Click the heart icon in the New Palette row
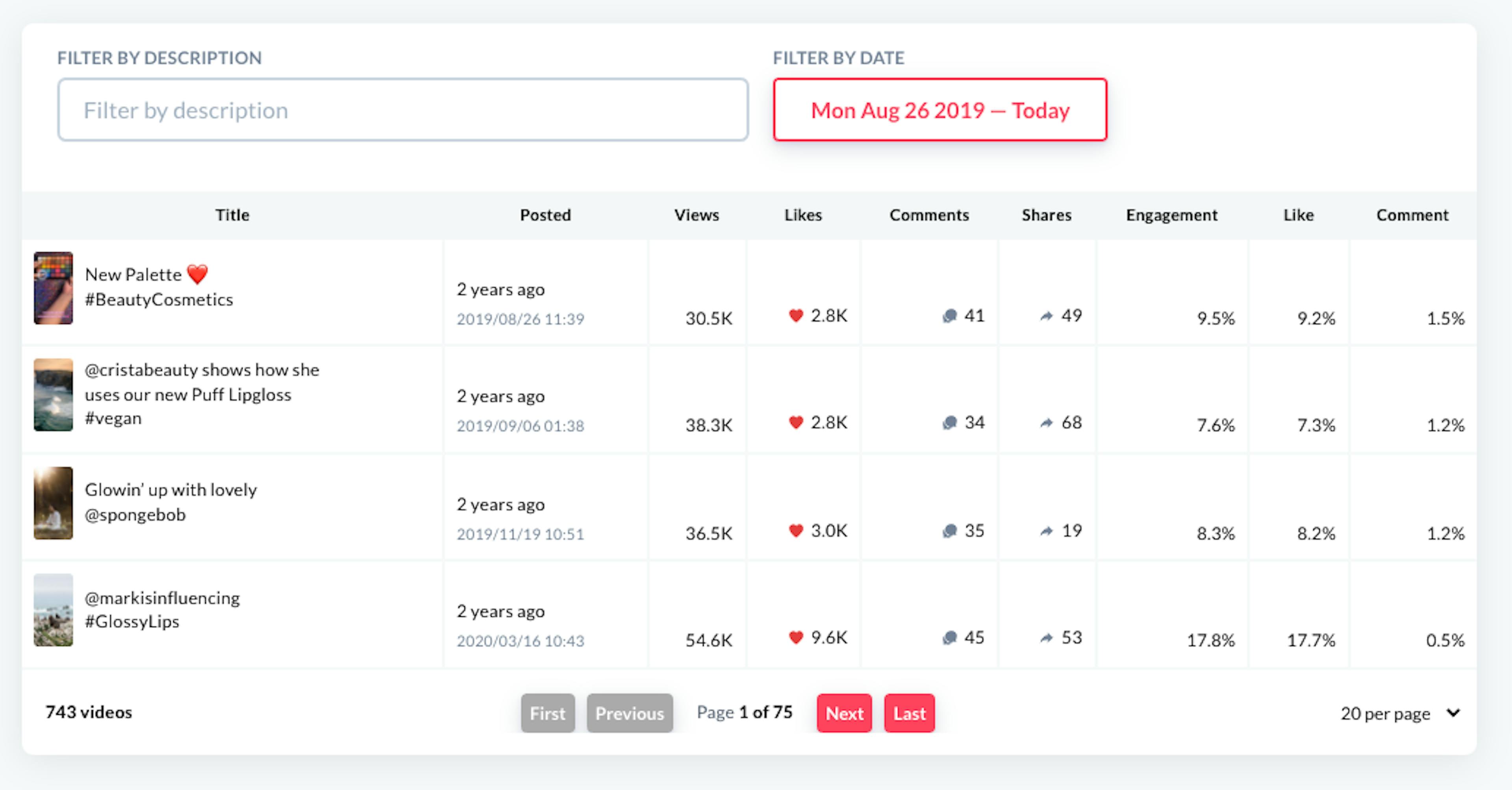Viewport: 1512px width, 790px height. [796, 316]
